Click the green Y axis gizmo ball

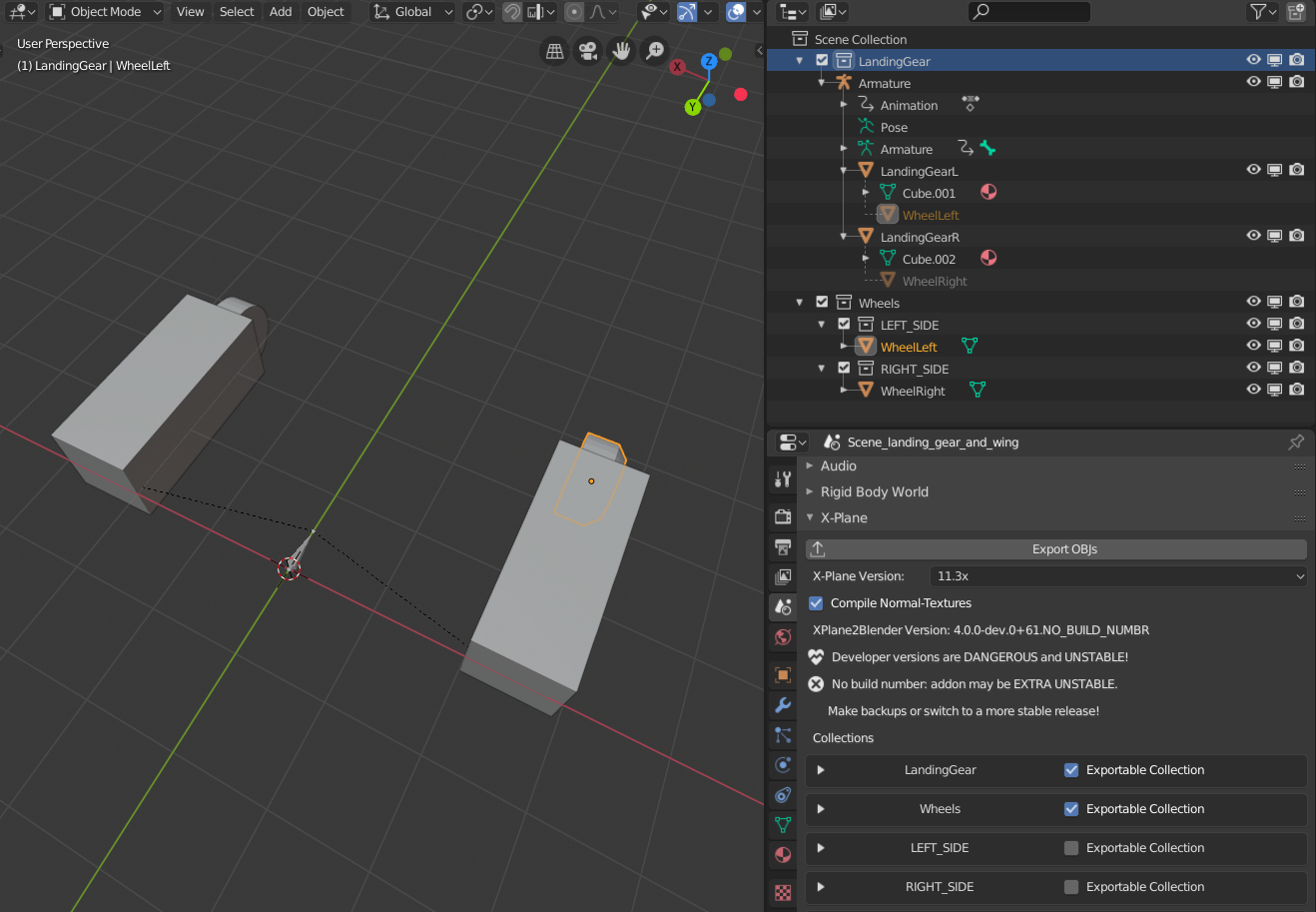click(x=693, y=107)
